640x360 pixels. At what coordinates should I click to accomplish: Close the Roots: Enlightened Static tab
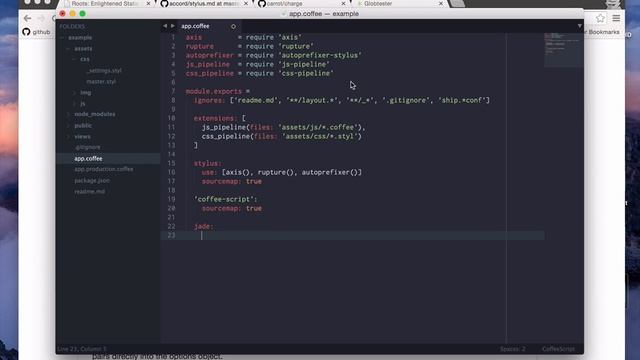coord(148,4)
